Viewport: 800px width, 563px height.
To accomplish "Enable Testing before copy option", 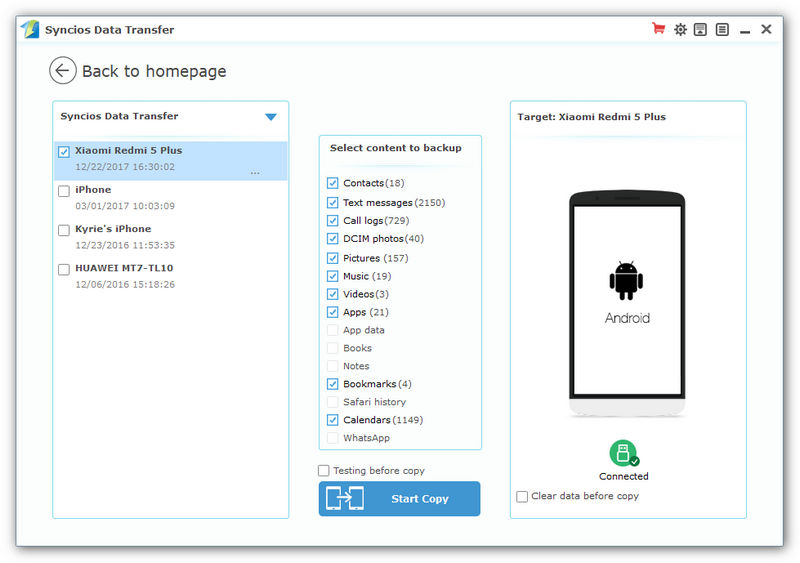I will (323, 470).
